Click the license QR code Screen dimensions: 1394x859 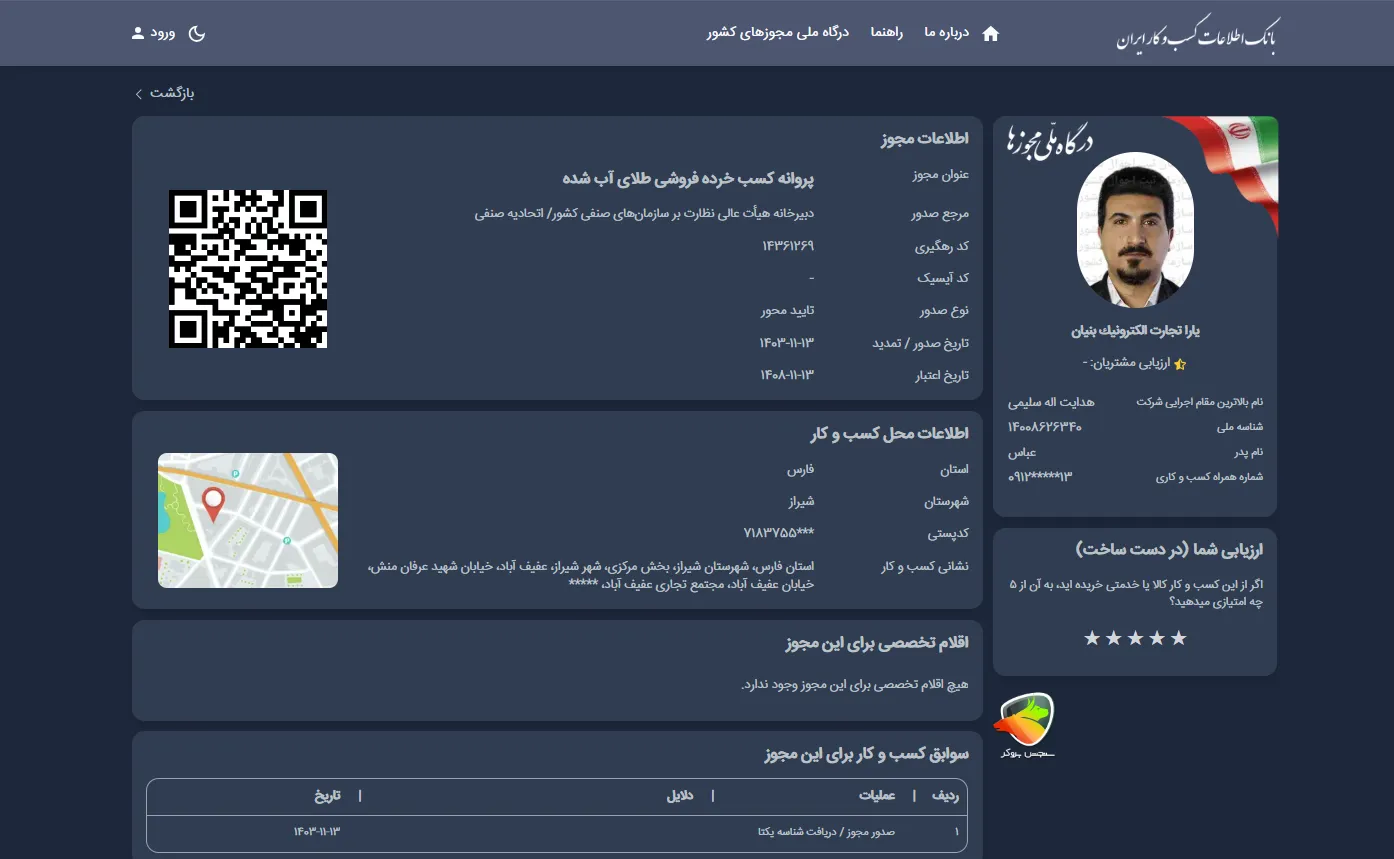(x=247, y=270)
